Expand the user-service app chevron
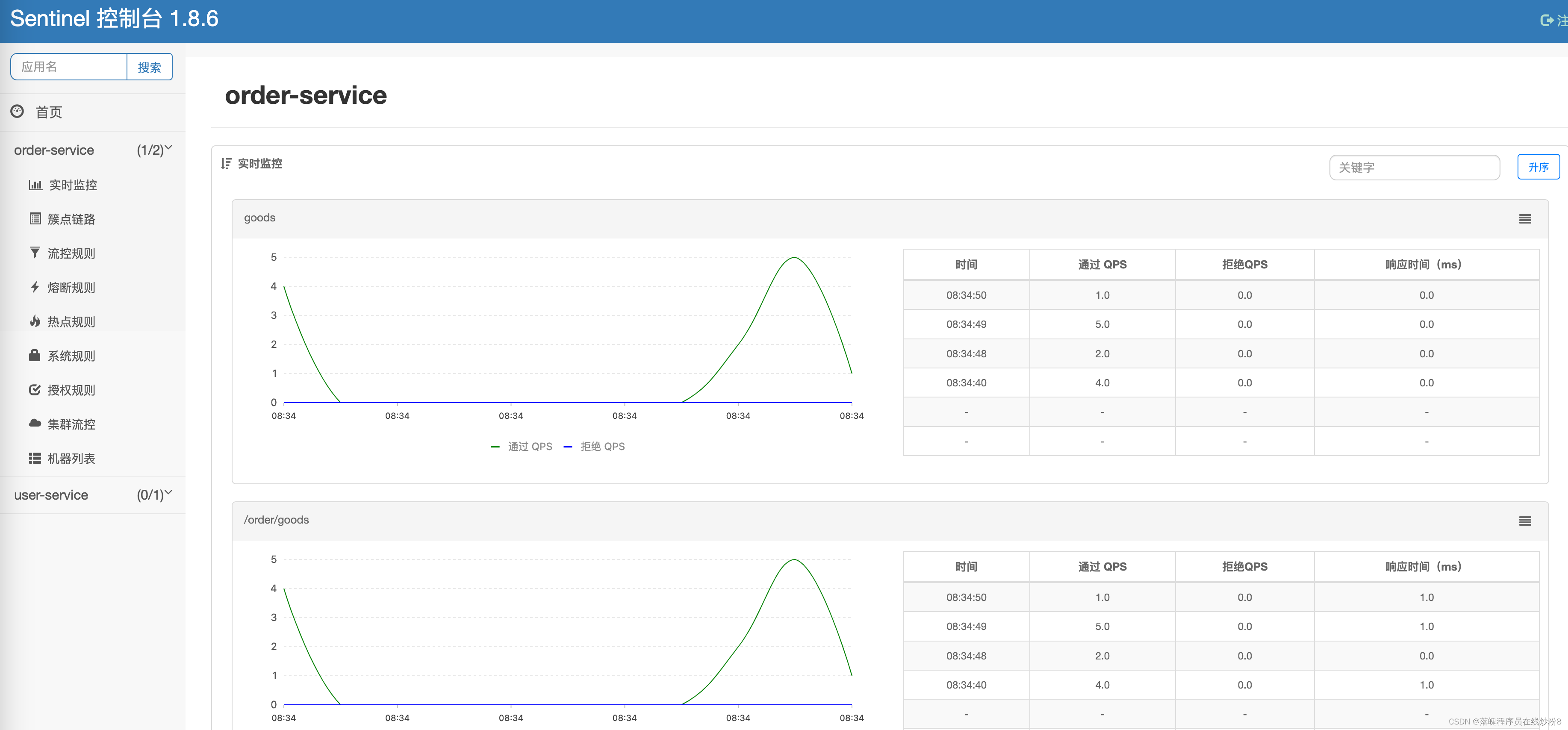1568x730 pixels. [x=168, y=492]
